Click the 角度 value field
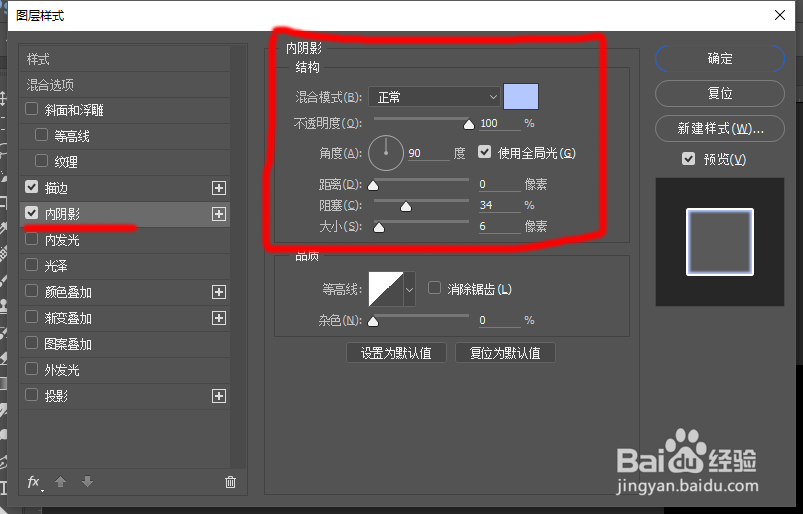Image resolution: width=803 pixels, height=514 pixels. (429, 154)
